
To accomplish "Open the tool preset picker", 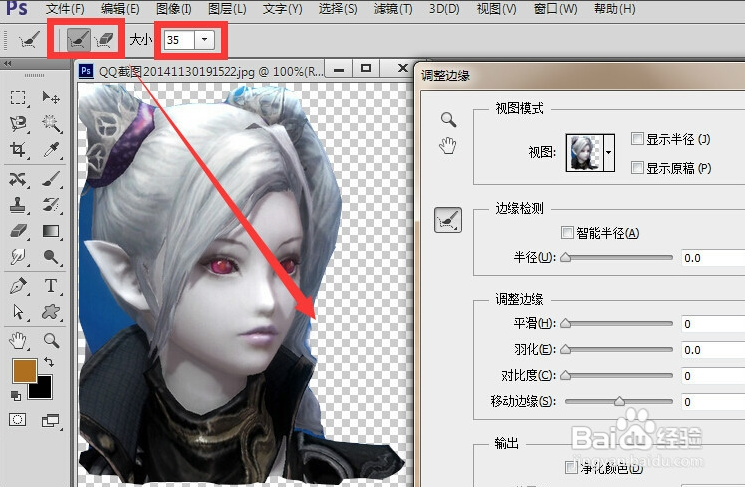I will (29, 40).
